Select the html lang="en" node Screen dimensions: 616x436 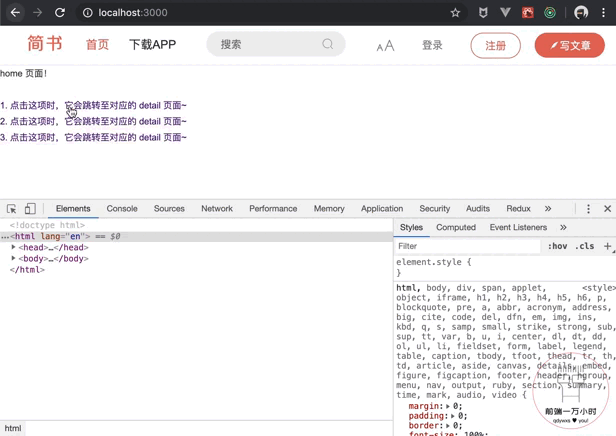click(196, 236)
